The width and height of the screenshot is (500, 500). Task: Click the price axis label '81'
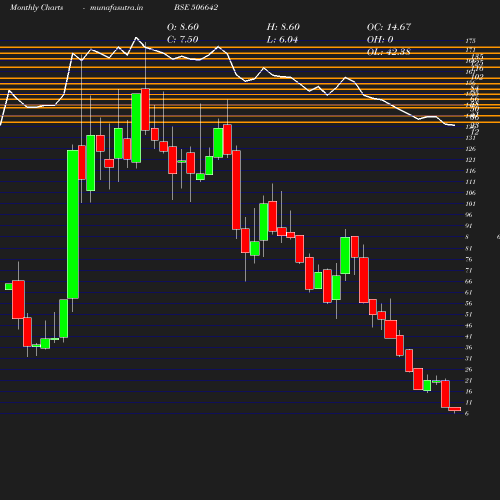pyautogui.click(x=469, y=248)
